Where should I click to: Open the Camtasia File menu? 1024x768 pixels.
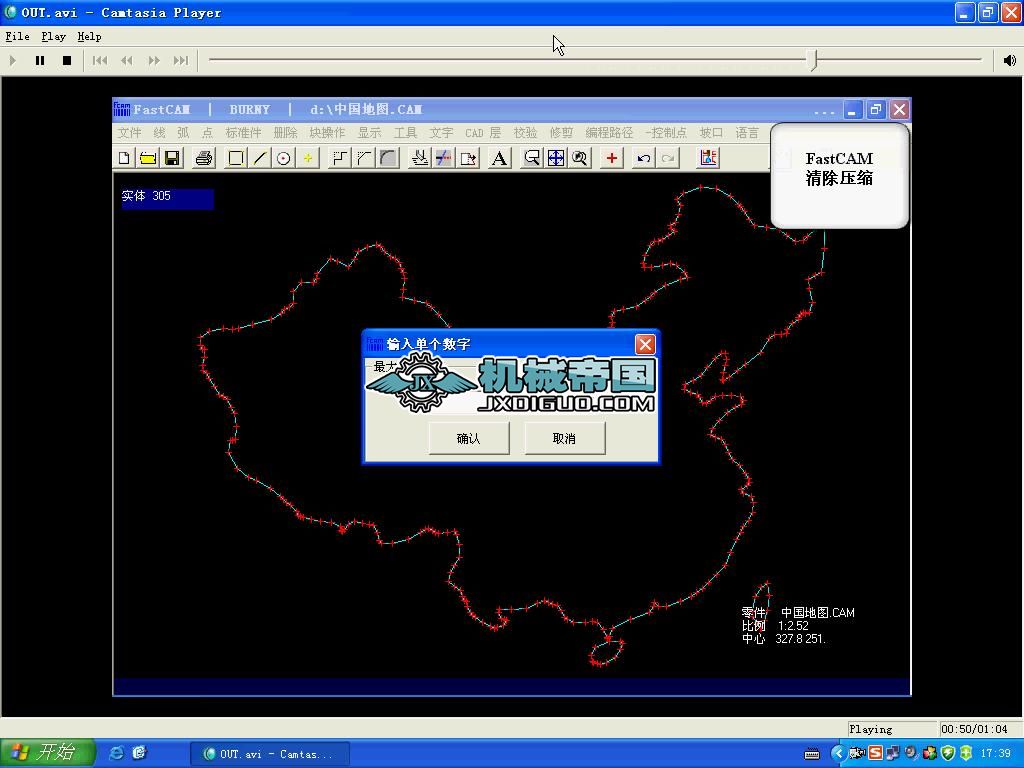point(17,37)
